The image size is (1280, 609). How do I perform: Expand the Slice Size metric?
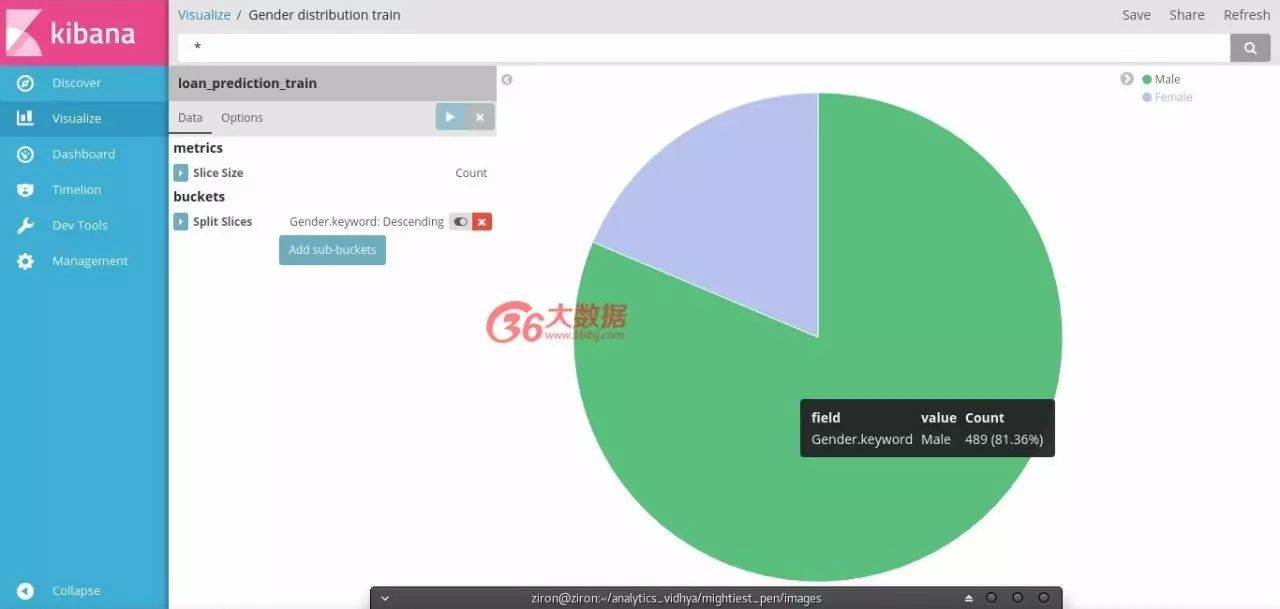180,173
